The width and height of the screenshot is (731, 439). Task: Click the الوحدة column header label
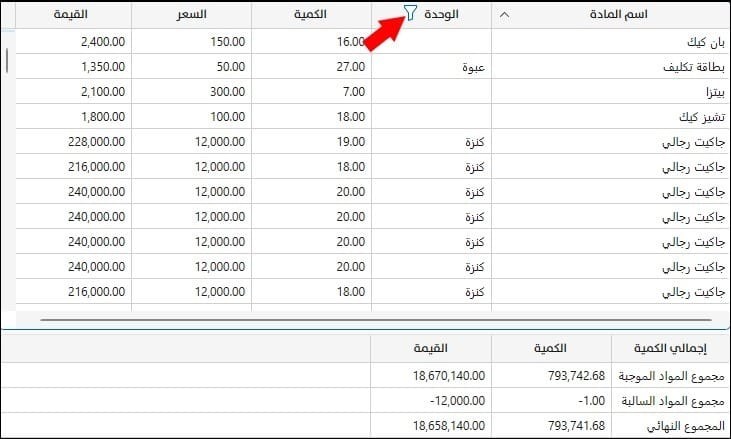(x=441, y=15)
